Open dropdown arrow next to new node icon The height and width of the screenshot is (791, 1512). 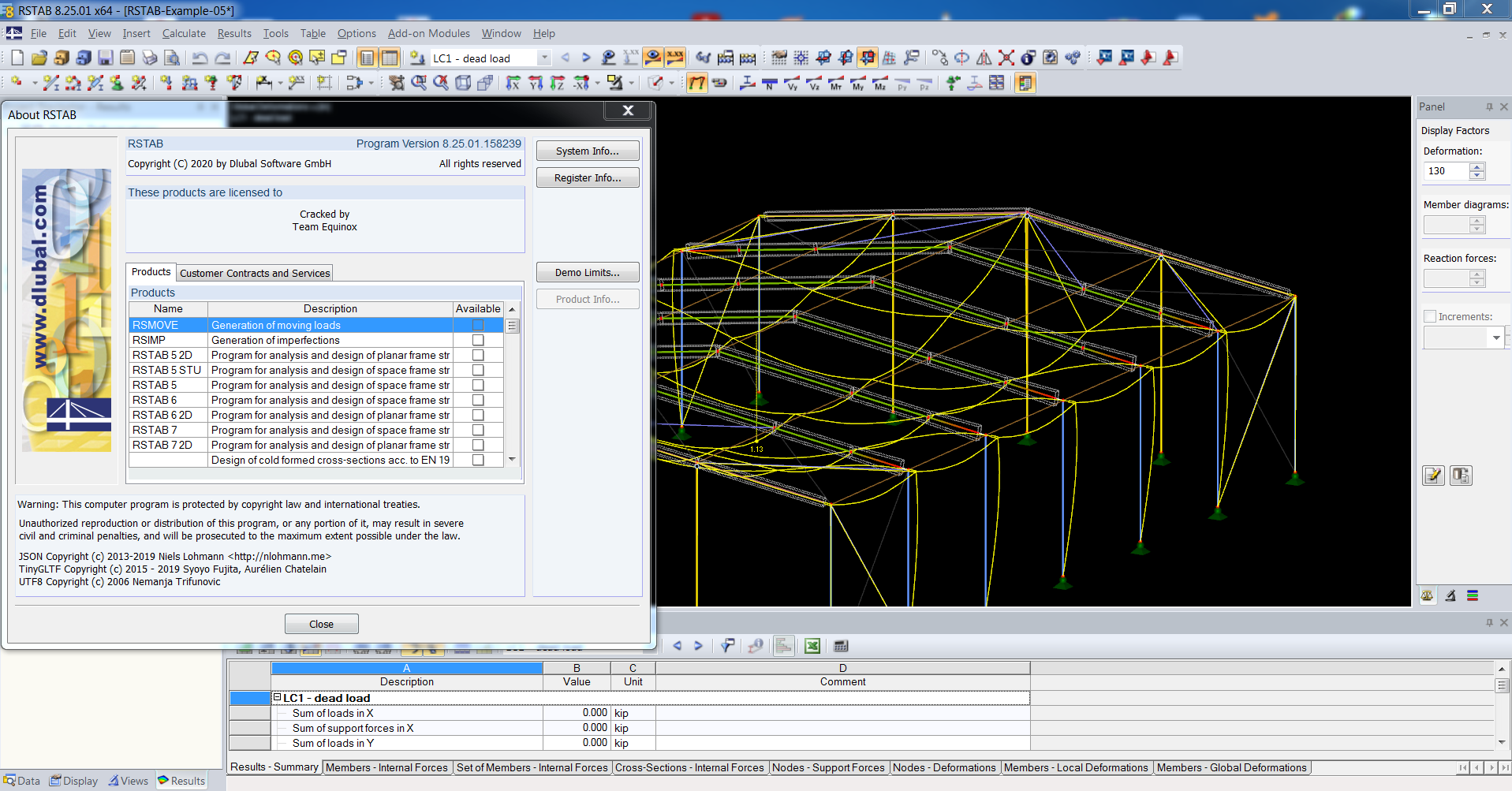(35, 83)
